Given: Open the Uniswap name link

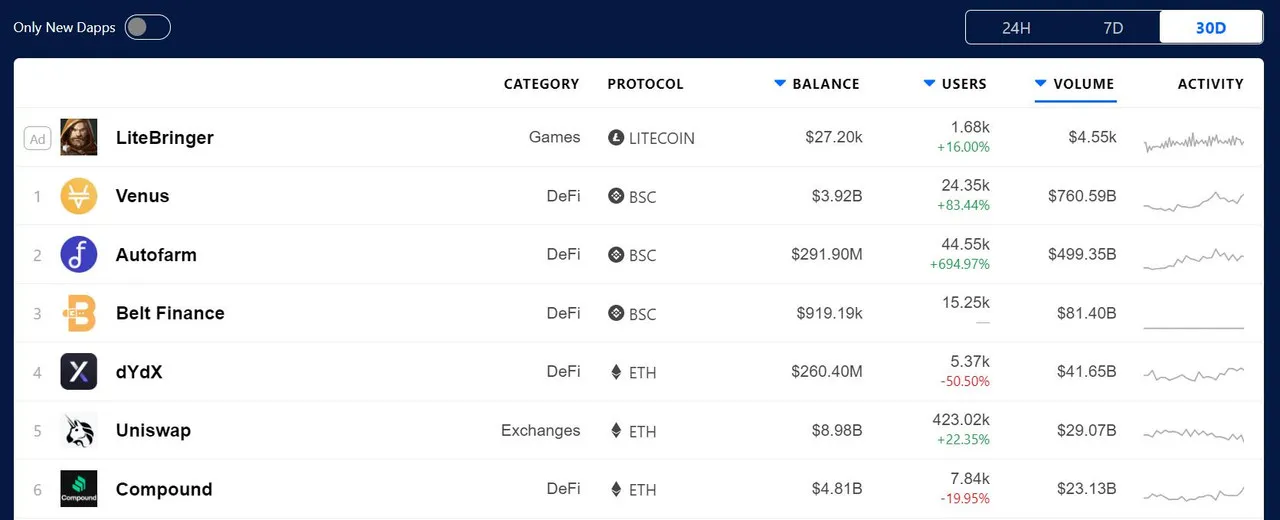Looking at the screenshot, I should [153, 430].
